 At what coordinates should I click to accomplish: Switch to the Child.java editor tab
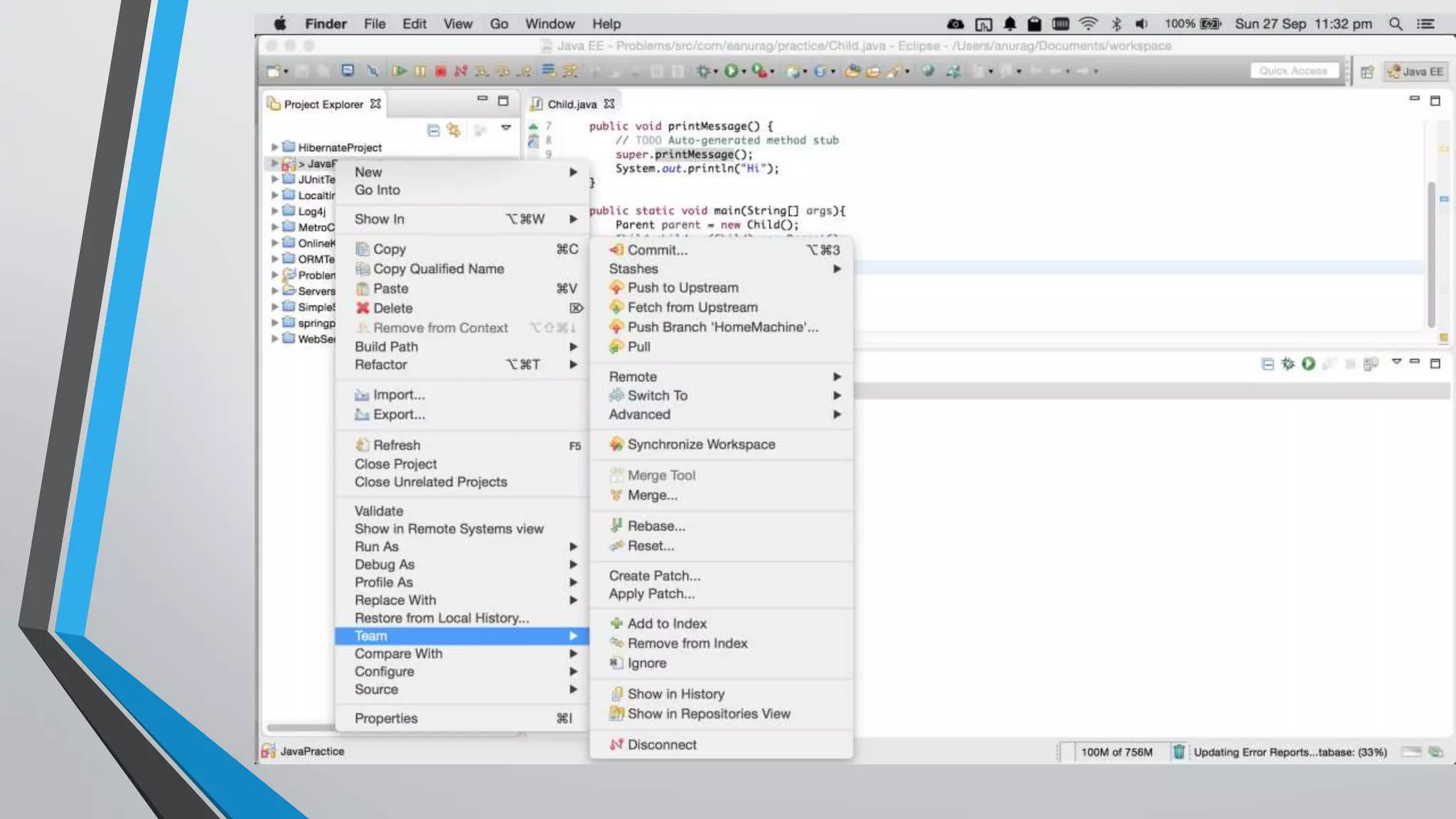[572, 105]
